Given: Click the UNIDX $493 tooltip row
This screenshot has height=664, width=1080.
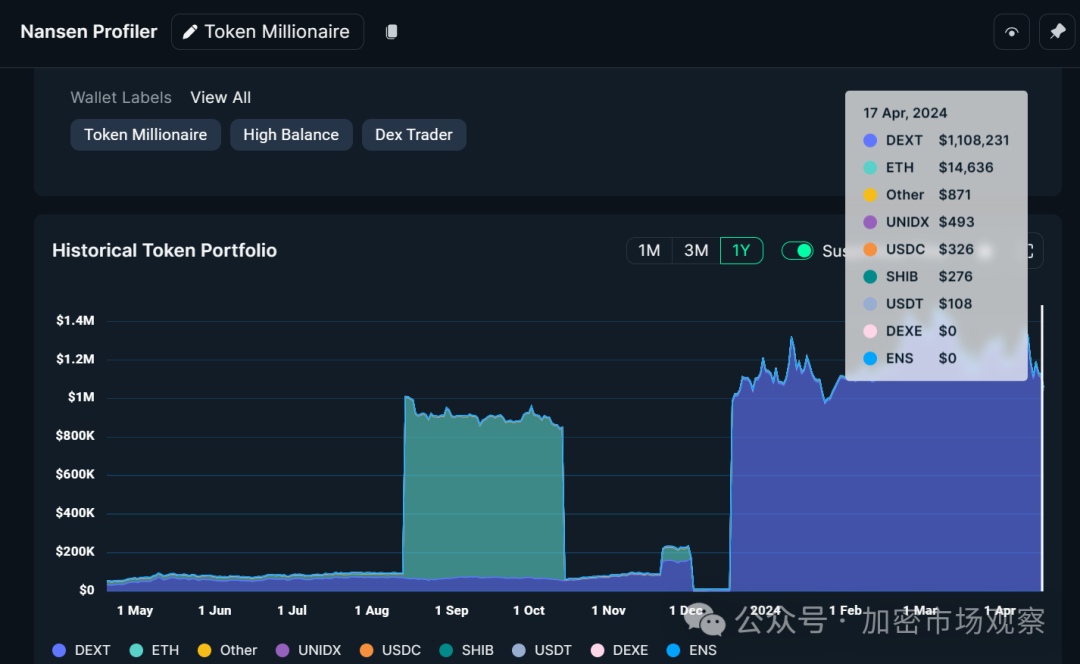Looking at the screenshot, I should tap(919, 222).
